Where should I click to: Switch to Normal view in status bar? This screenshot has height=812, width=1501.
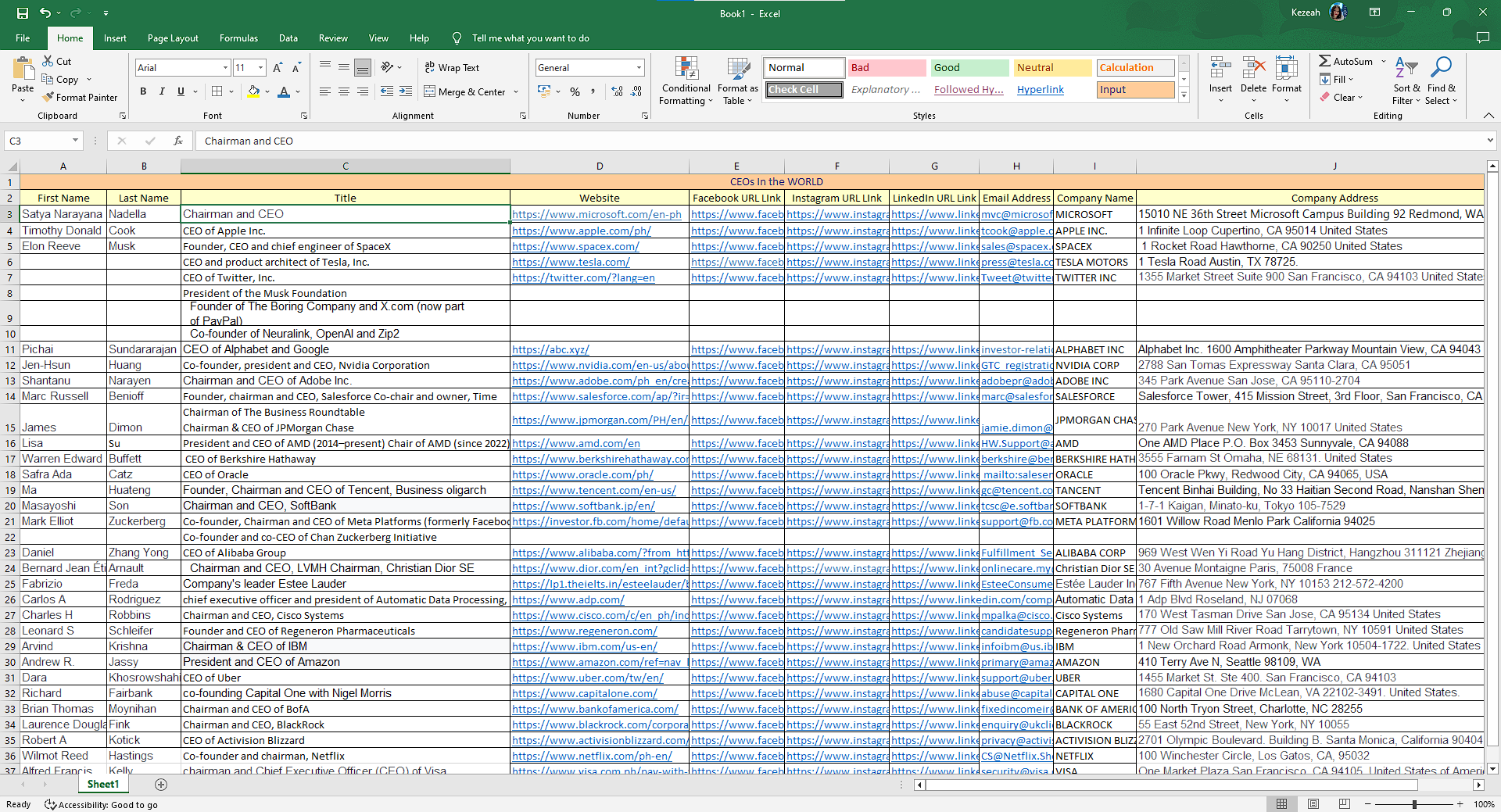coord(1282,803)
